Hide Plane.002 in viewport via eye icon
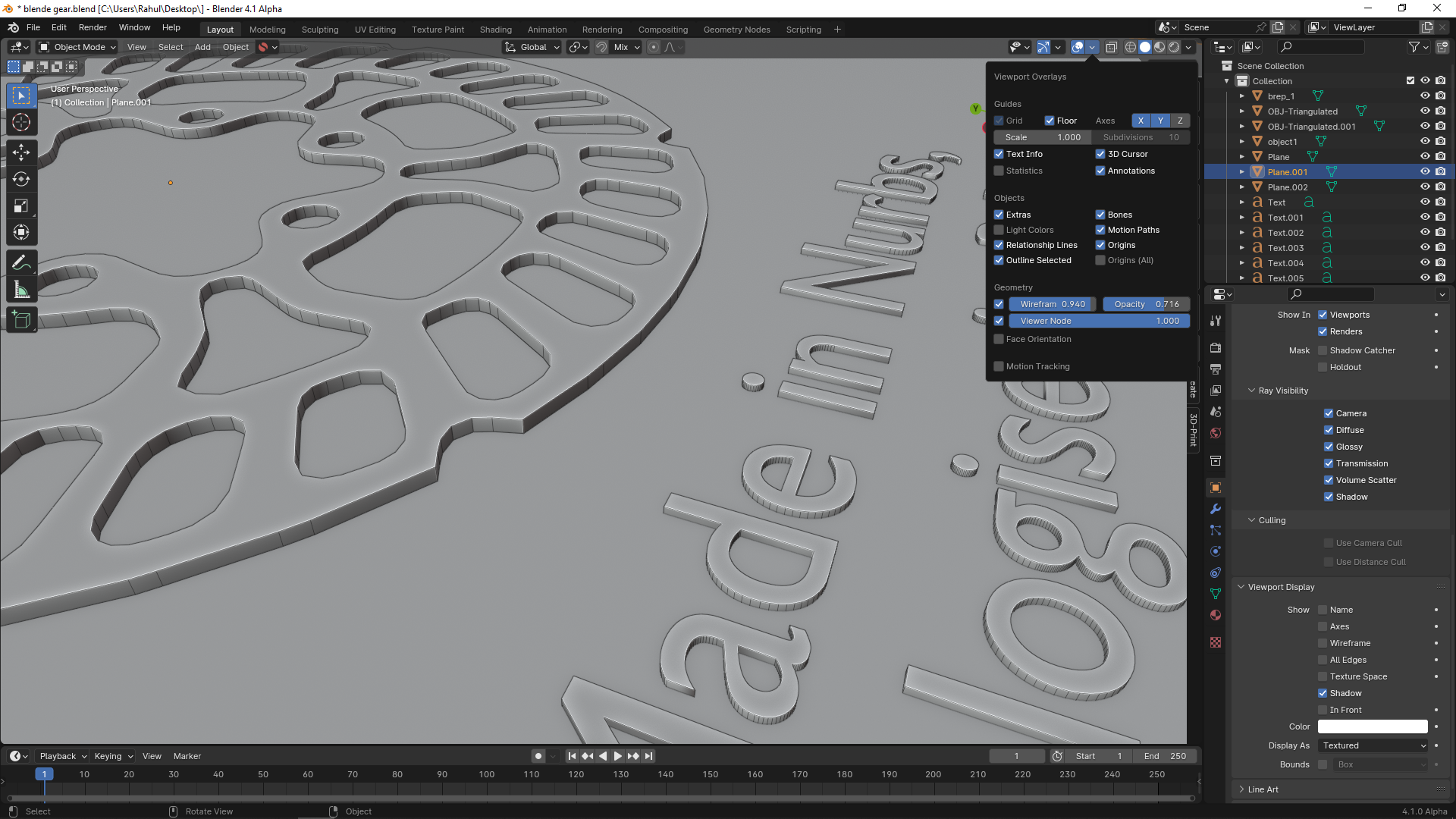Screen dimensions: 1456x819 pyautogui.click(x=1425, y=187)
